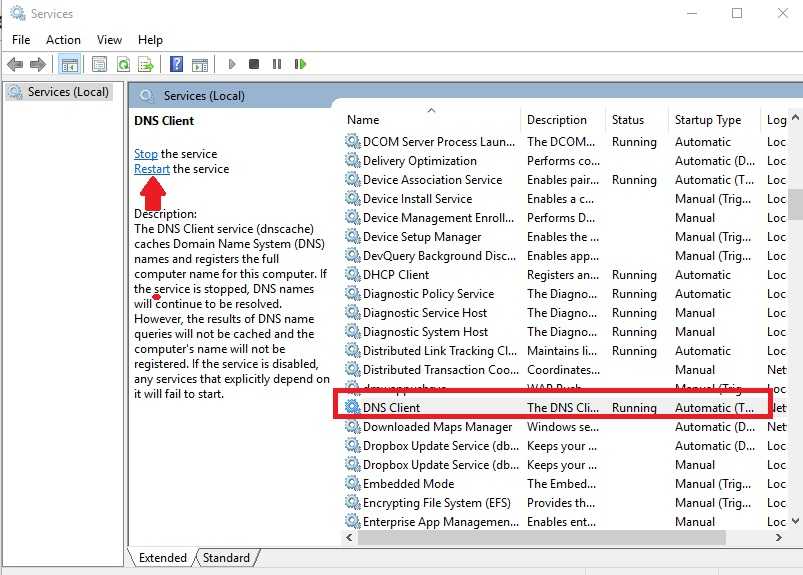Select Distributed Link Tracking Client service

point(440,350)
